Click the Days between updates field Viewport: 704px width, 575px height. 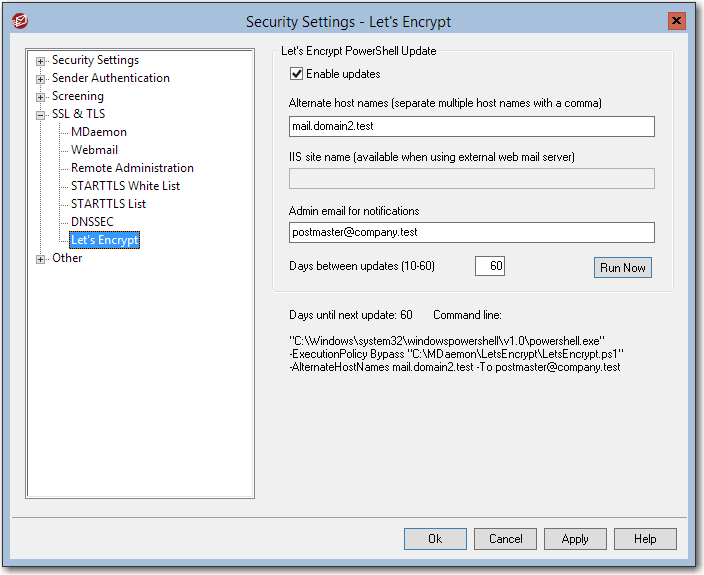490,266
